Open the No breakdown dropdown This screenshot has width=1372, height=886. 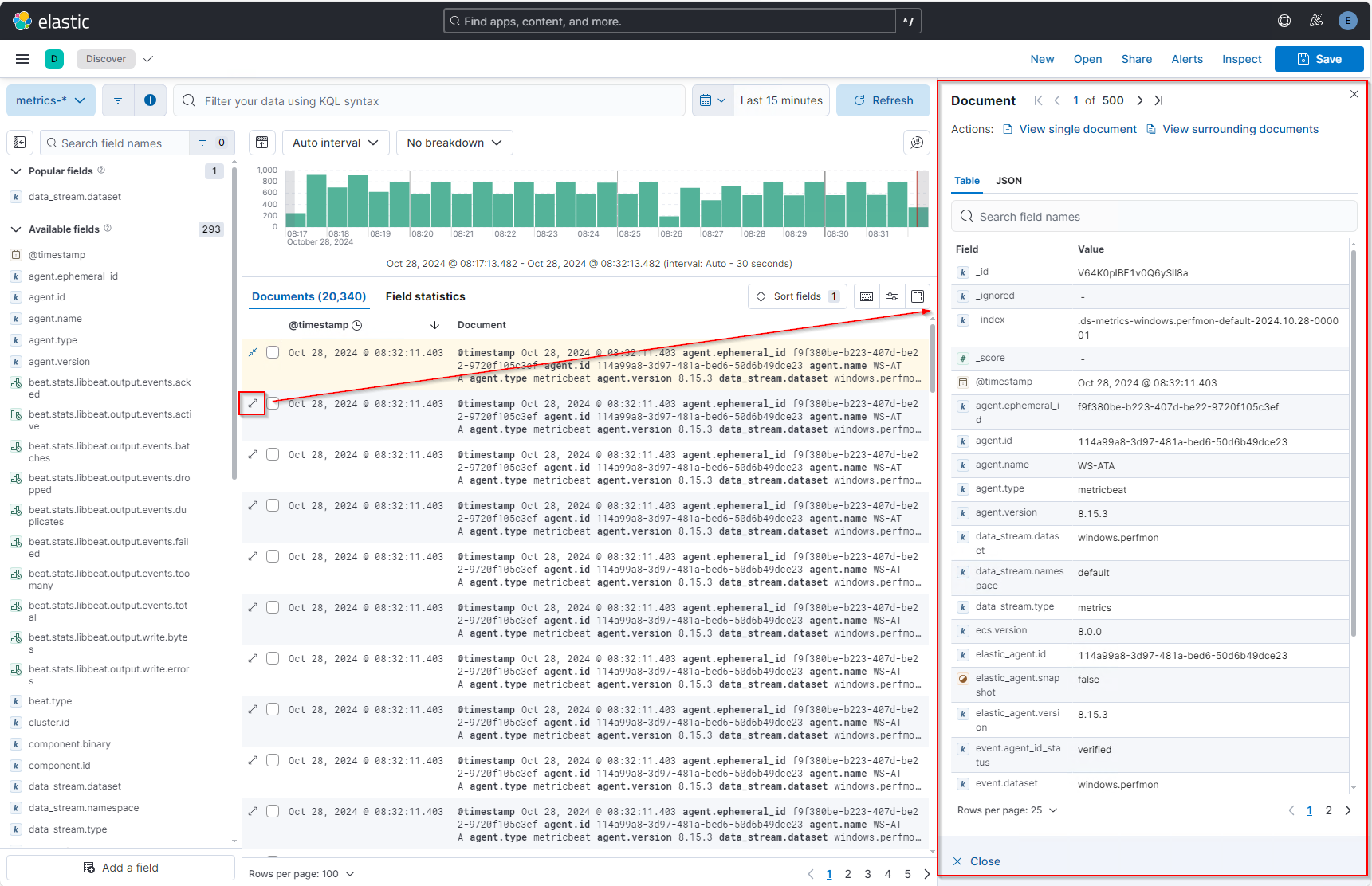(x=454, y=143)
